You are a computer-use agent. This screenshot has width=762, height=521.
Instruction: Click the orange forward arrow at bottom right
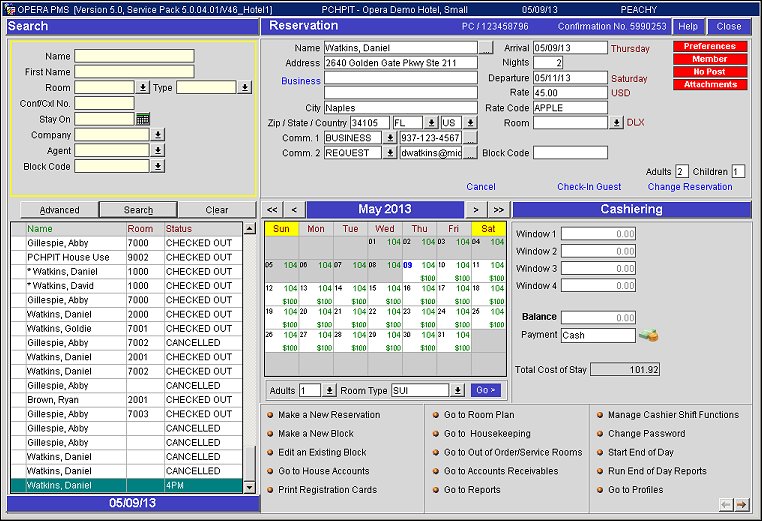741,505
